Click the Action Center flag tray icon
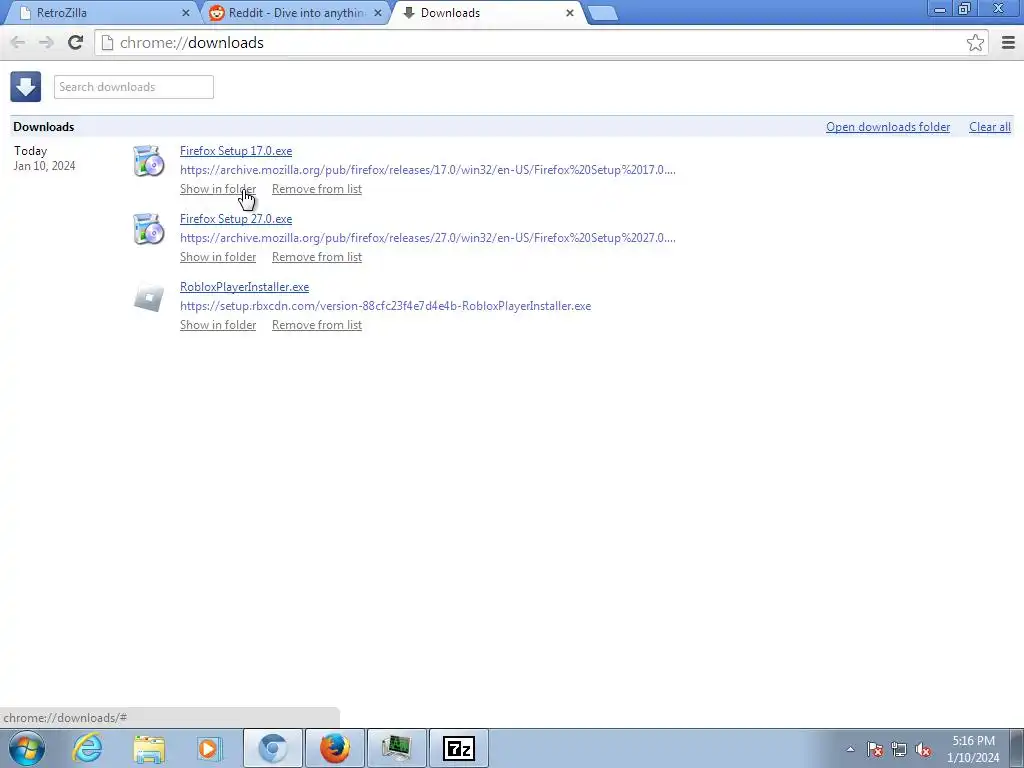1024x768 pixels. [x=875, y=749]
